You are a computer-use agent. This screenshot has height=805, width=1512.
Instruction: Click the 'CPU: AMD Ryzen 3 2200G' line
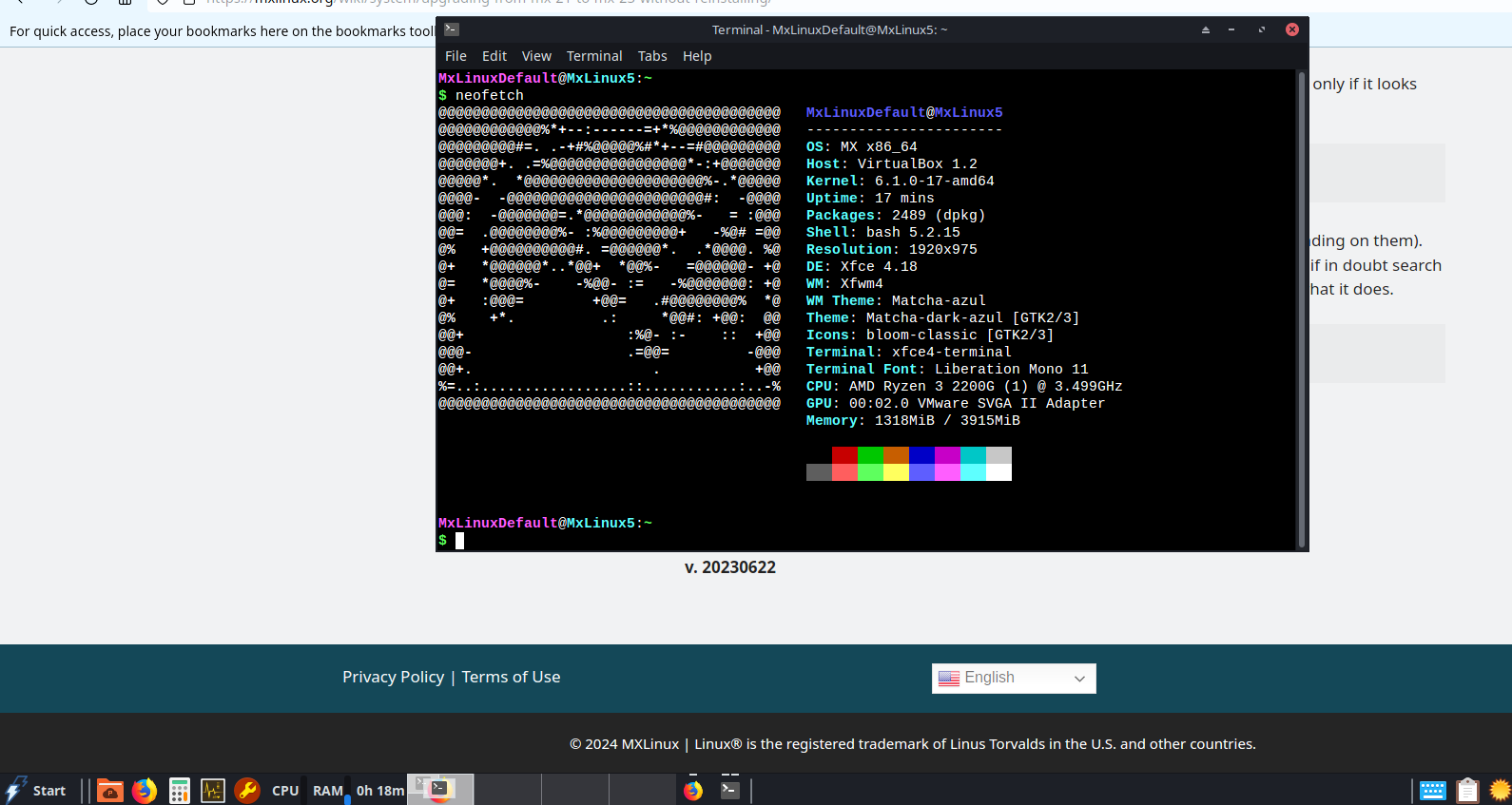tap(964, 386)
